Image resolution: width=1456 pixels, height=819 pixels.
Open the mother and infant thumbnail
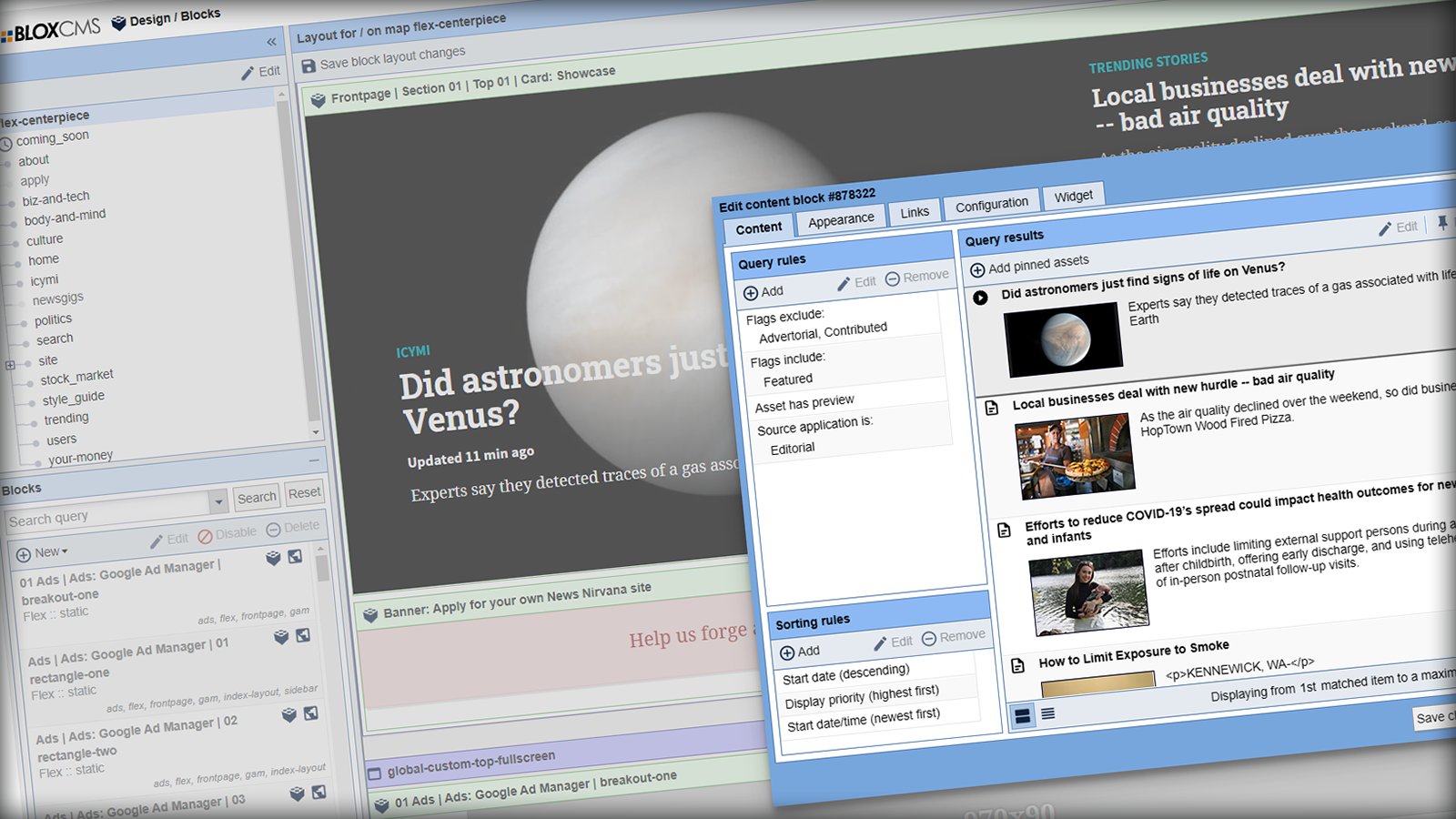tap(1089, 591)
